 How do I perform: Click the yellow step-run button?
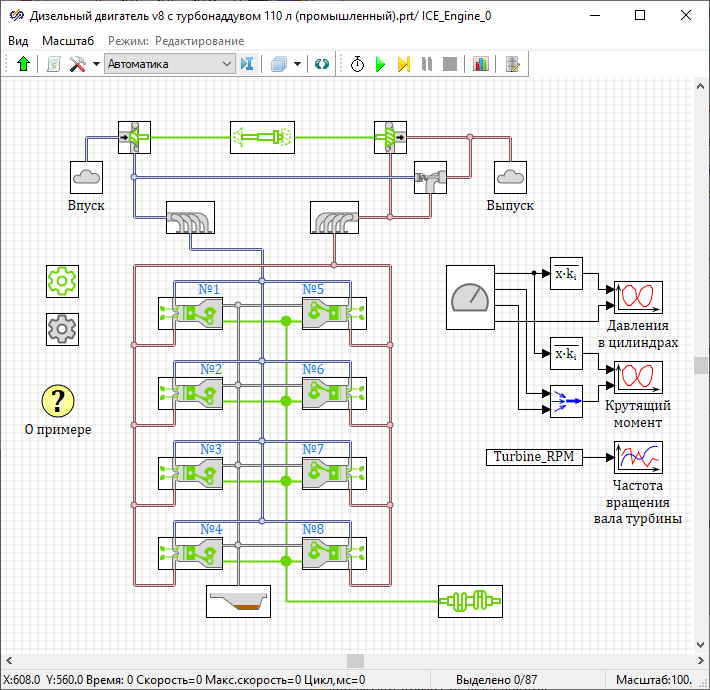(x=403, y=64)
